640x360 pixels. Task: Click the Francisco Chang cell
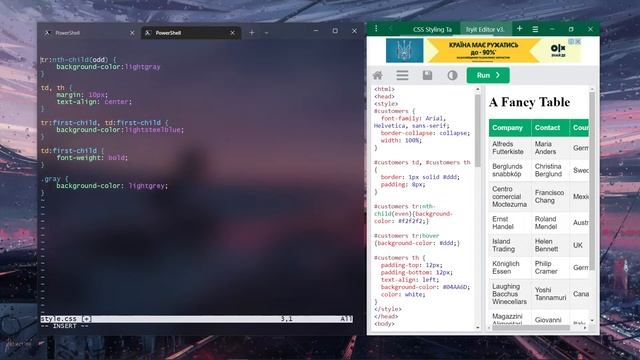point(550,196)
